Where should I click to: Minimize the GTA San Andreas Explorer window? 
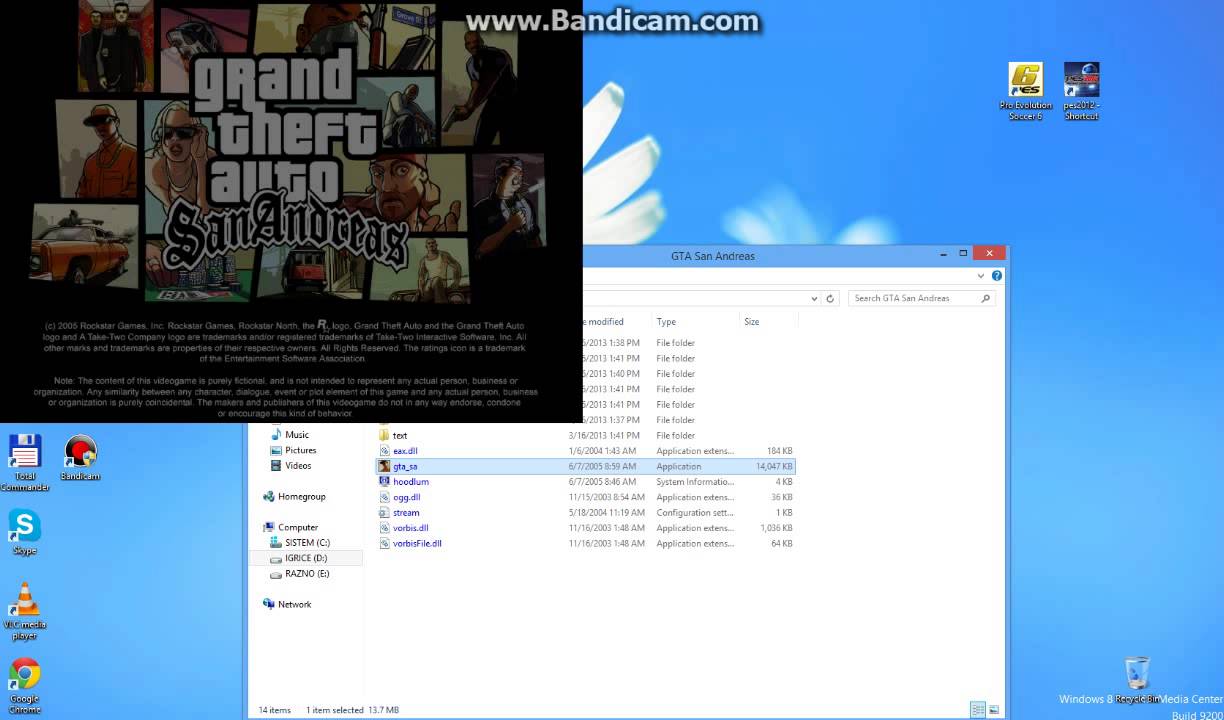click(941, 254)
